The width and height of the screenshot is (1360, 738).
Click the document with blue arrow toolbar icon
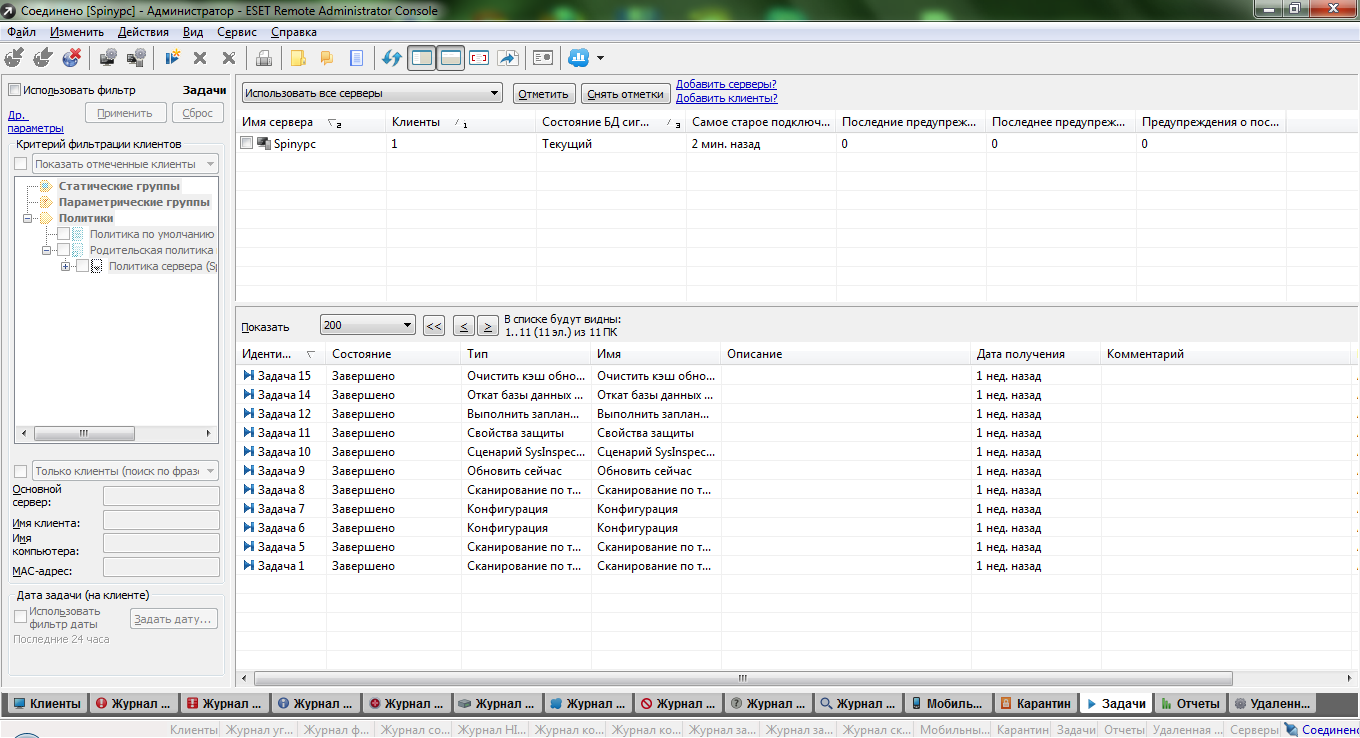pyautogui.click(x=508, y=58)
